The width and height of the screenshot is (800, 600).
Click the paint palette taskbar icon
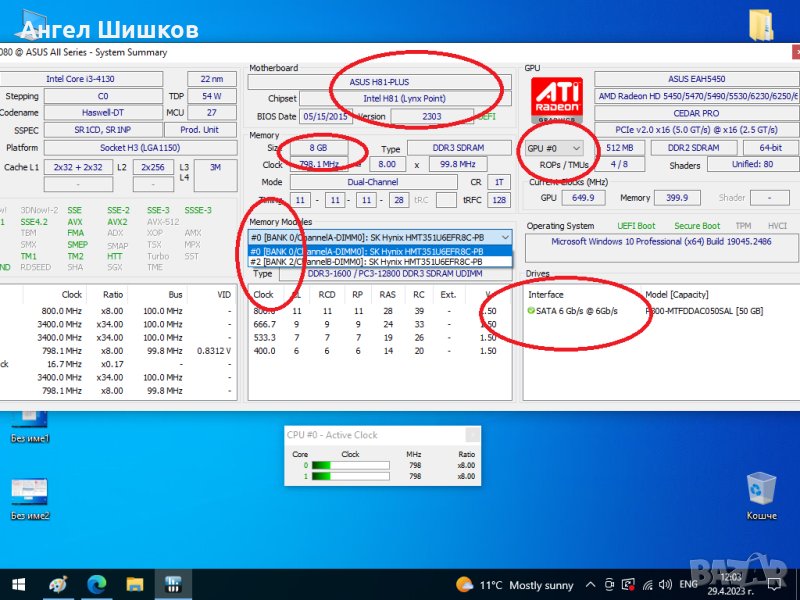click(x=59, y=583)
